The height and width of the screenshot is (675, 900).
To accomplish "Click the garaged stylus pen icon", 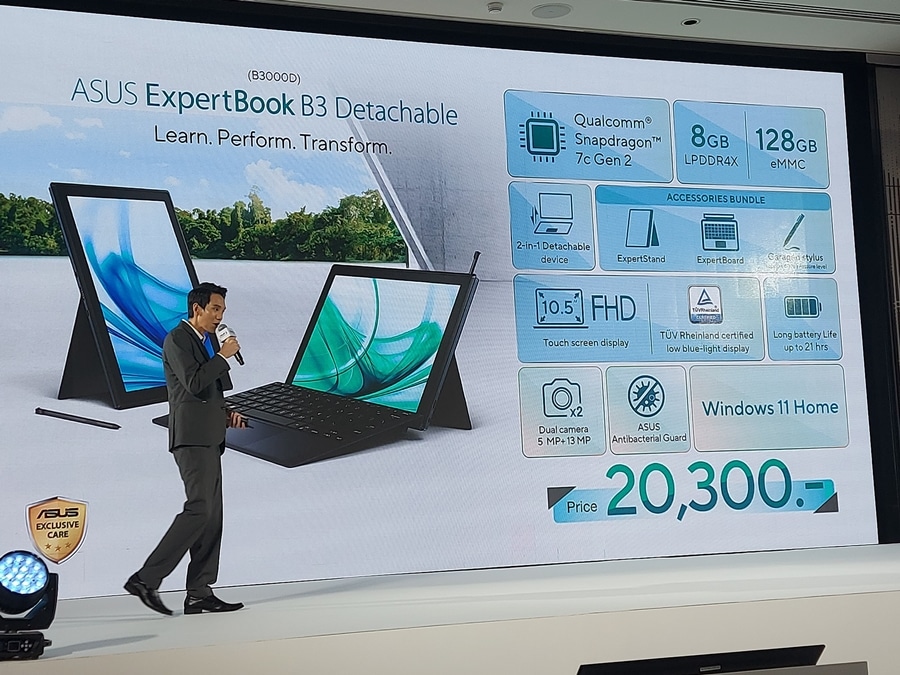I will point(794,231).
